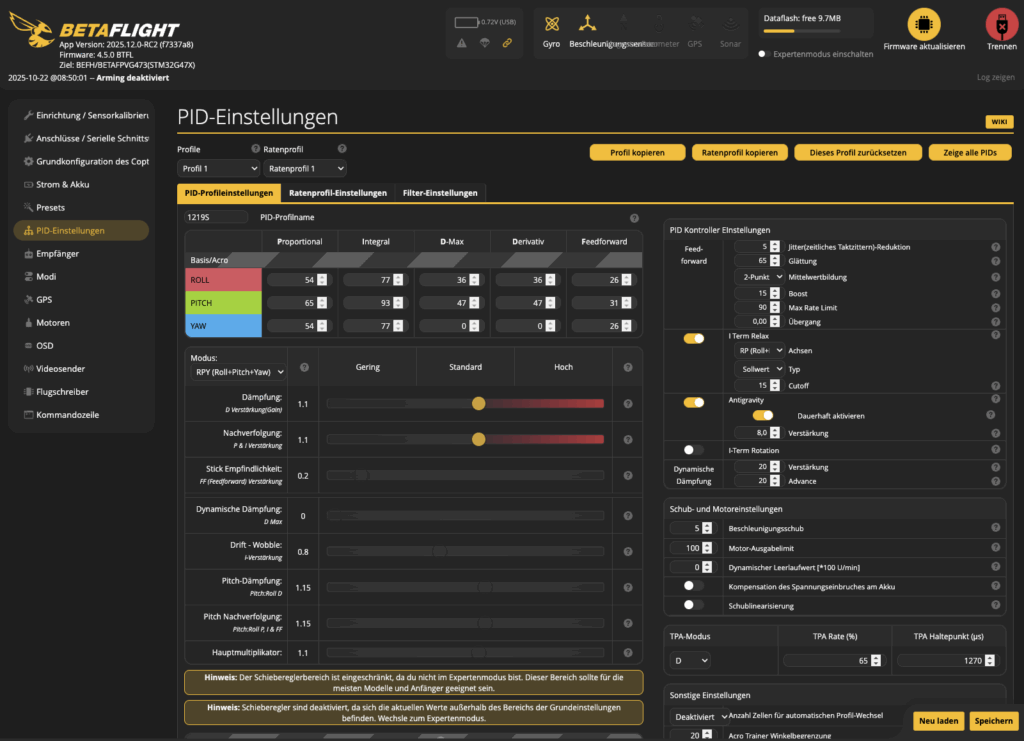Switch to the Filter-Einstellungen tab
Screen dimensions: 1024x741
coord(440,193)
